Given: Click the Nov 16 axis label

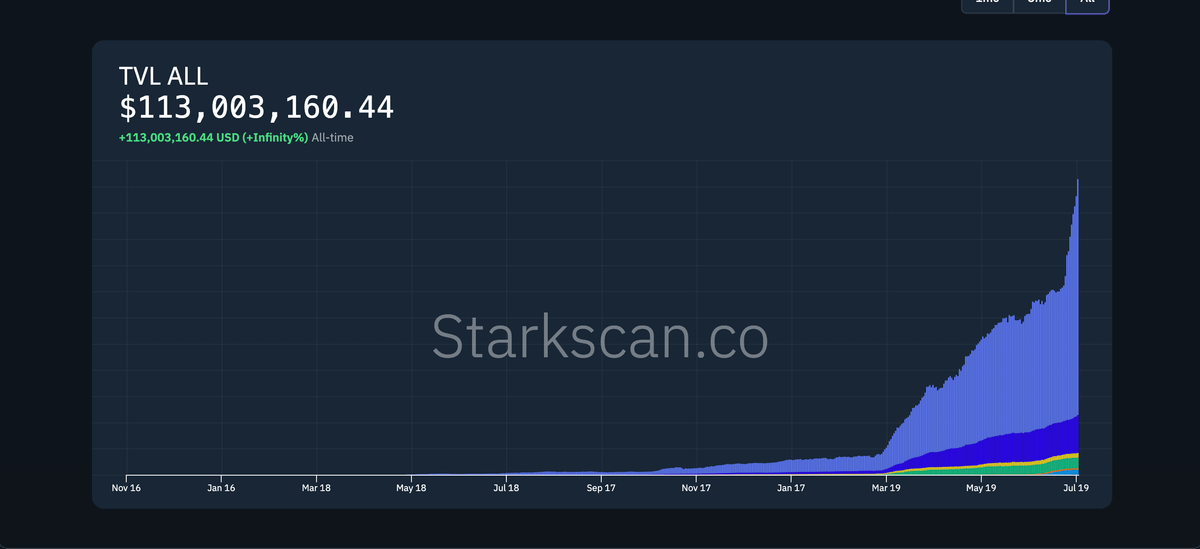Looking at the screenshot, I should pyautogui.click(x=126, y=488).
